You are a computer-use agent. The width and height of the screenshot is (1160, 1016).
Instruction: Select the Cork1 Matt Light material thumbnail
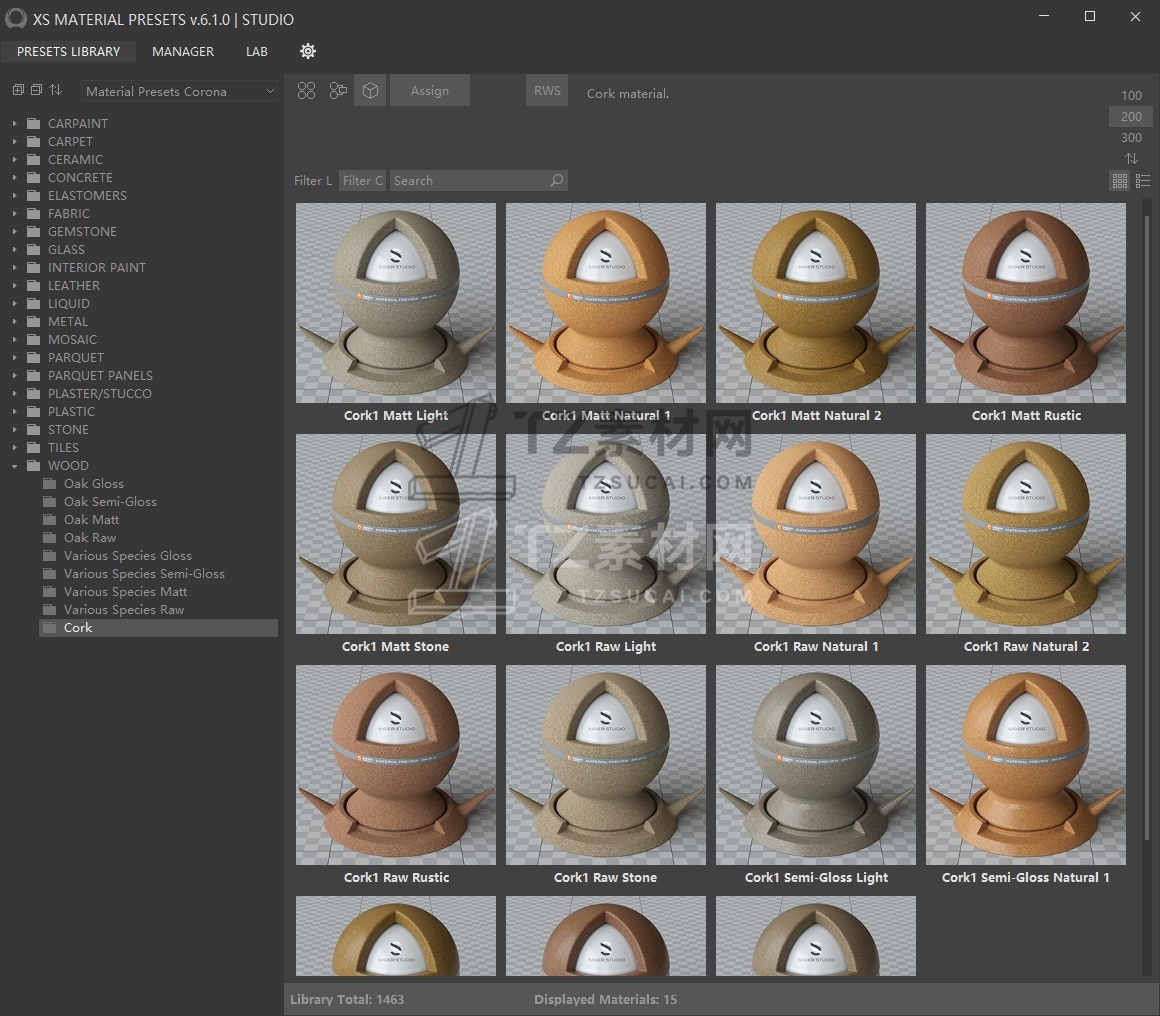coord(396,303)
